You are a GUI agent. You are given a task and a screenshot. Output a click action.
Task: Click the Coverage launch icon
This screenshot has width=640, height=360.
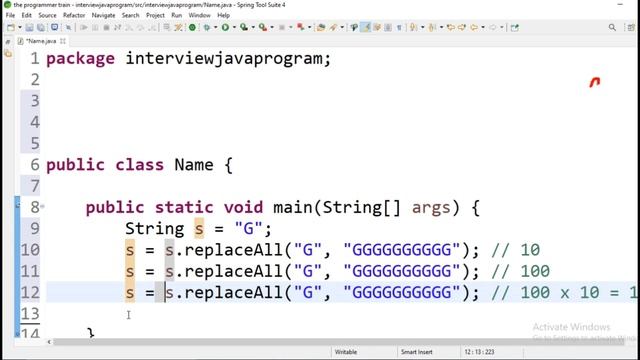click(244, 27)
